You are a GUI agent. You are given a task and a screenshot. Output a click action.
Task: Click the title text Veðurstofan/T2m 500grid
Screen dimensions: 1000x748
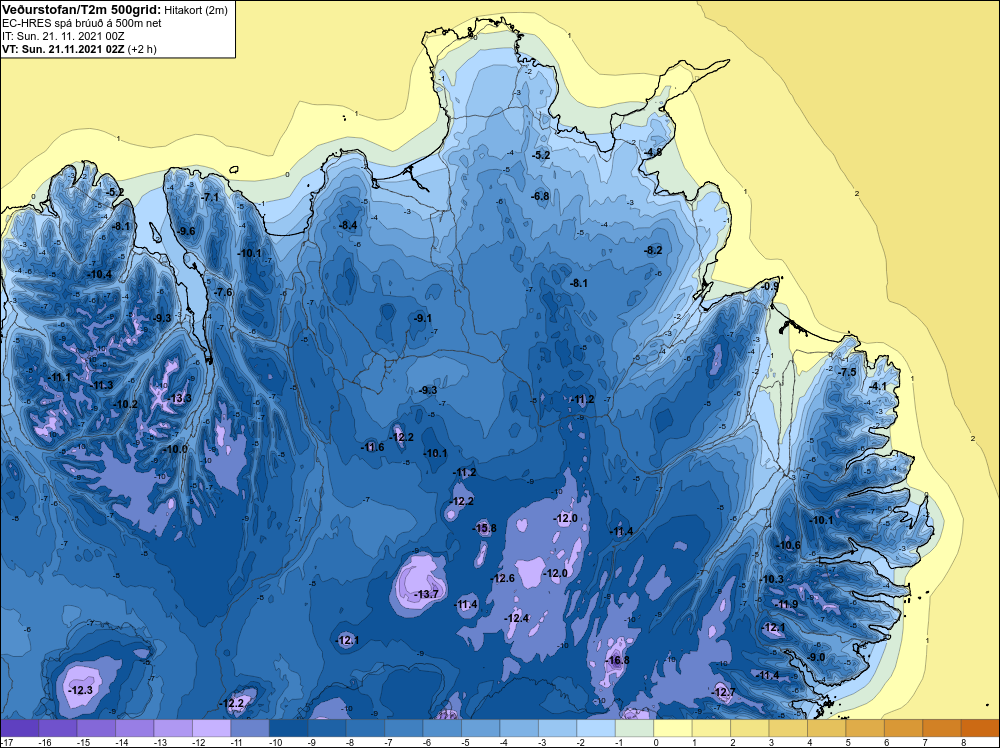point(81,10)
